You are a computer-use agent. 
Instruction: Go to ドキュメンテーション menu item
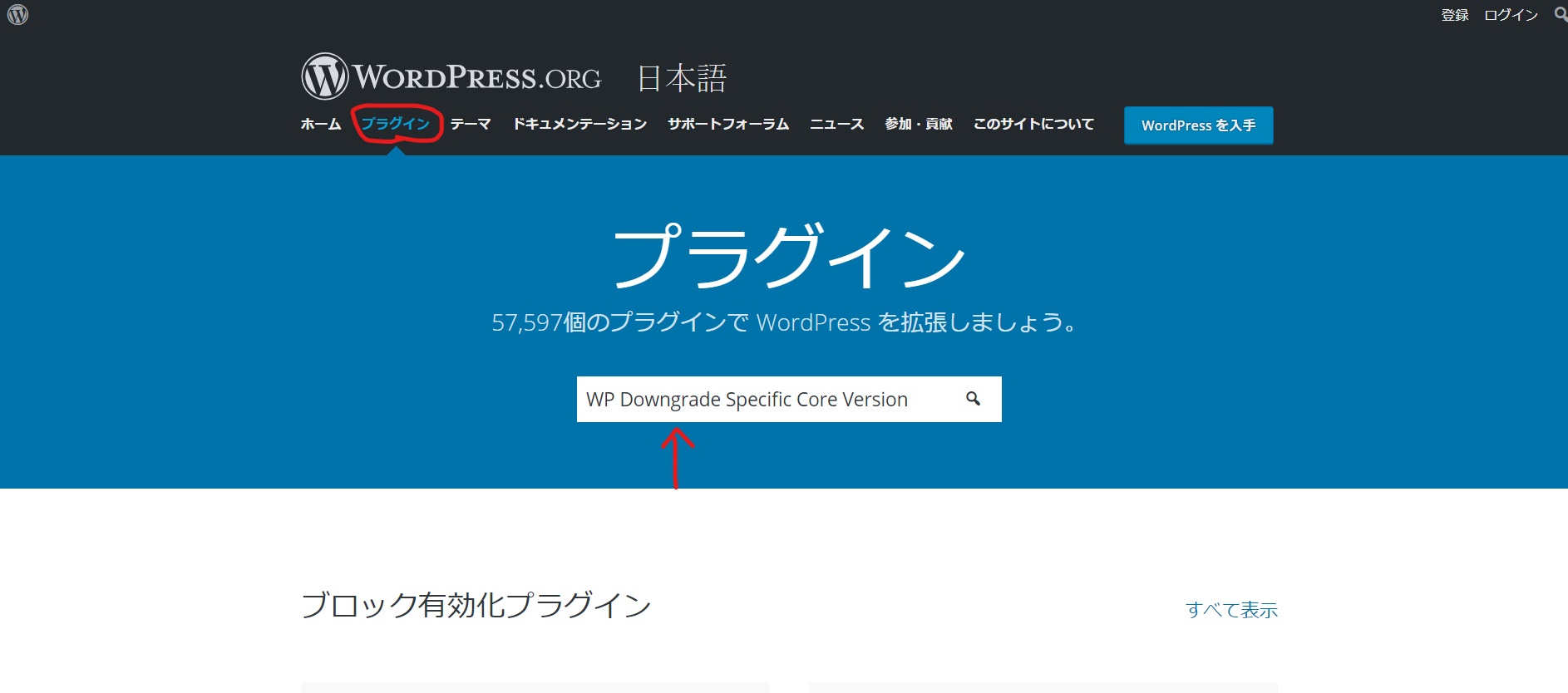(x=579, y=124)
